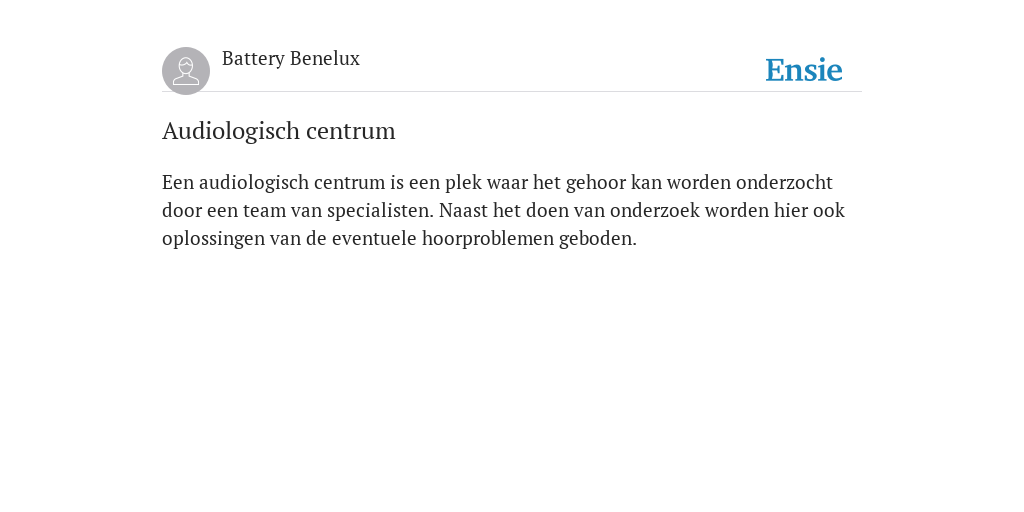Click the word 'hoorproblemen' in the last line

(488, 239)
